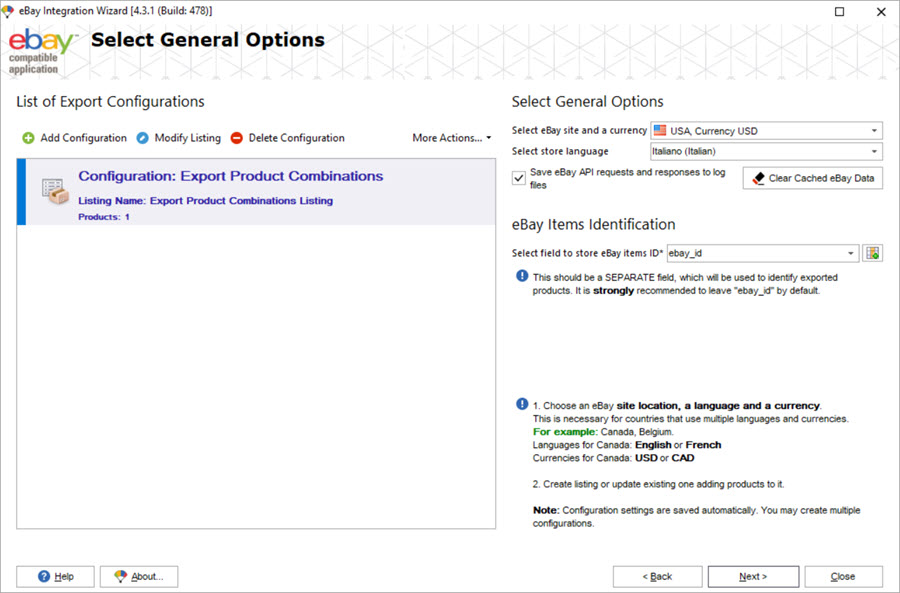
Task: Click the title bar eBay Integration Wizard text
Action: pos(115,11)
